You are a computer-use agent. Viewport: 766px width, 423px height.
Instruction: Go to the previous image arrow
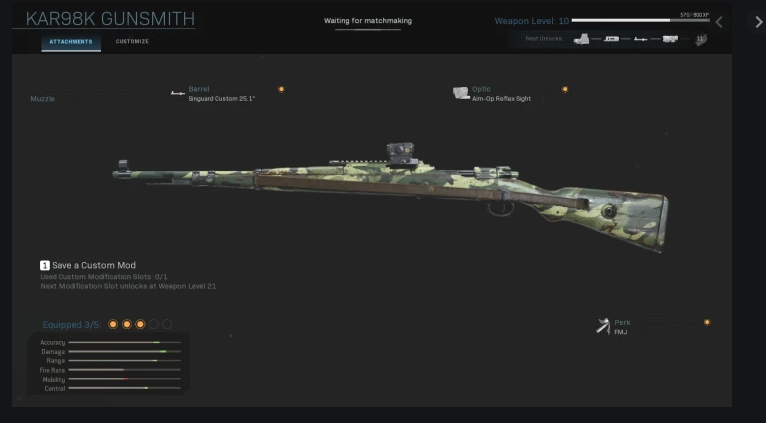click(x=719, y=22)
